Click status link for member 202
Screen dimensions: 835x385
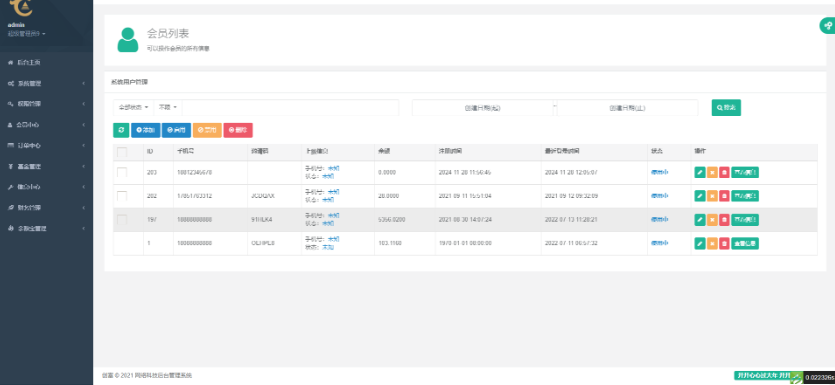pos(660,195)
